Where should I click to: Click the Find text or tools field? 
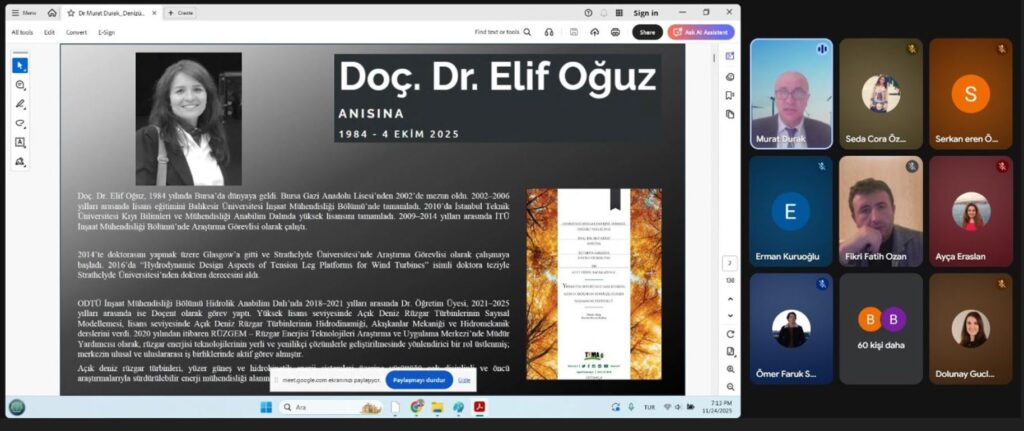pyautogui.click(x=502, y=32)
